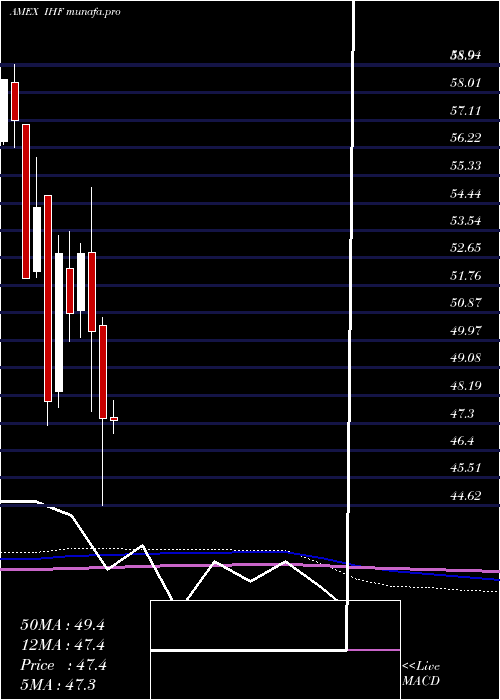This screenshot has width=500, height=700.
Task: Click the 49.08 price level label
Action: 465,358
